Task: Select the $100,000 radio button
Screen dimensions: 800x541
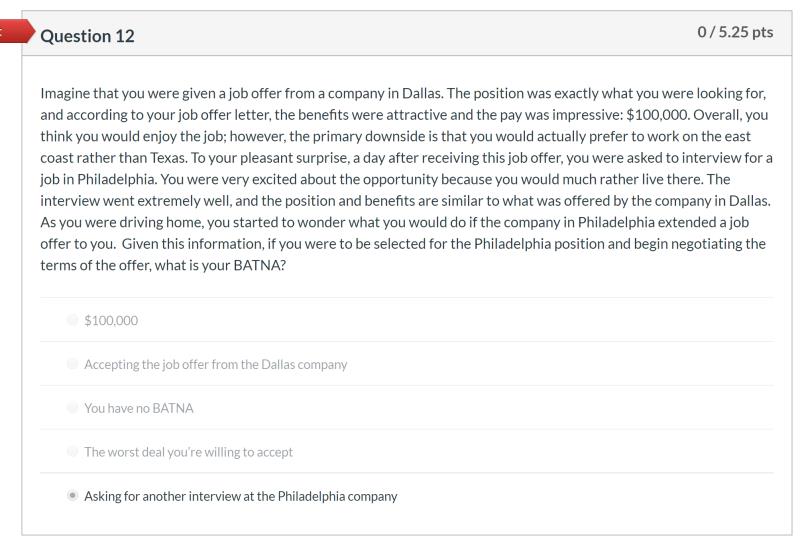Action: 71,320
